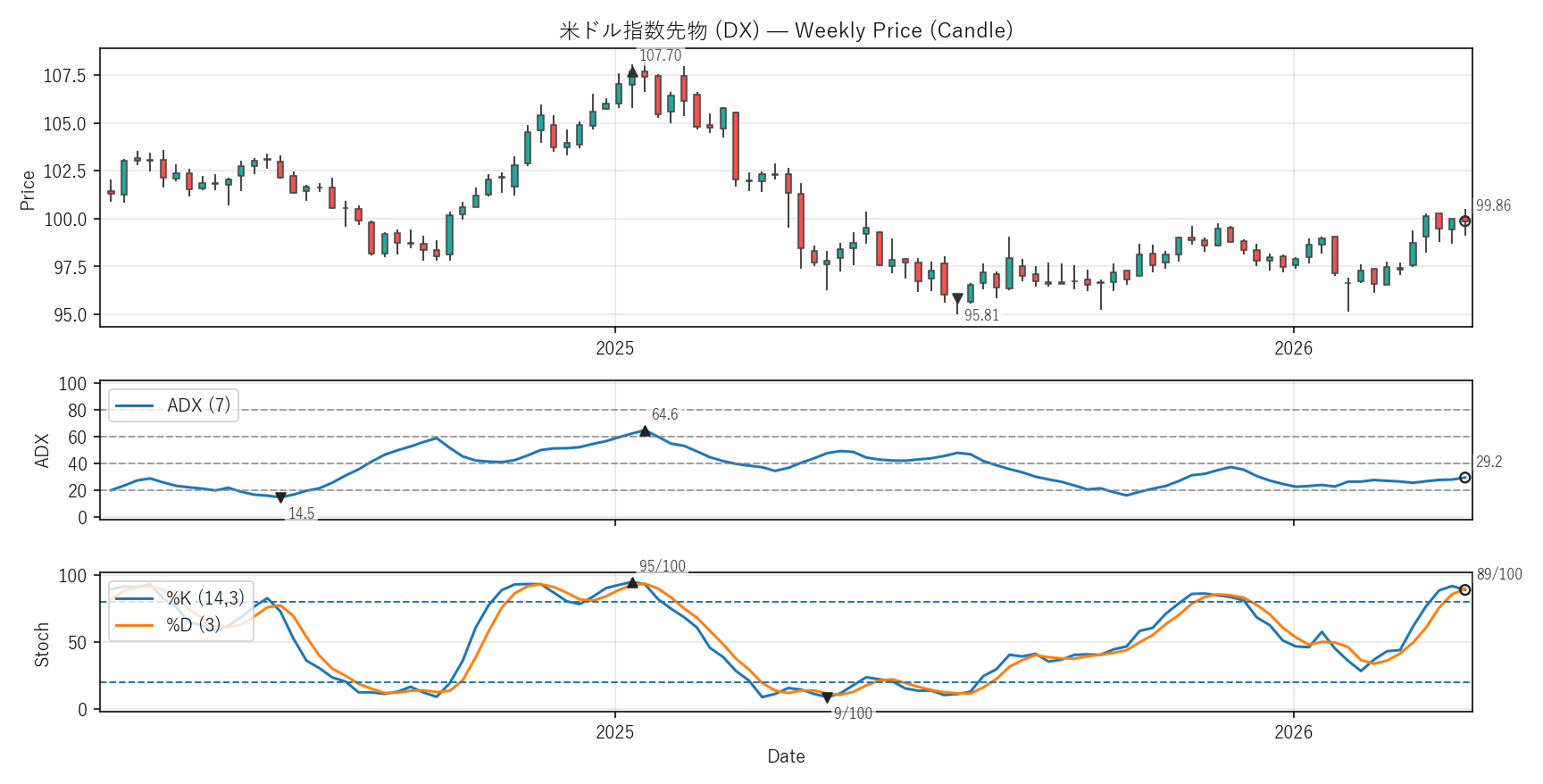Click the Date x-axis label
This screenshot has height=784, width=1543.
786,756
